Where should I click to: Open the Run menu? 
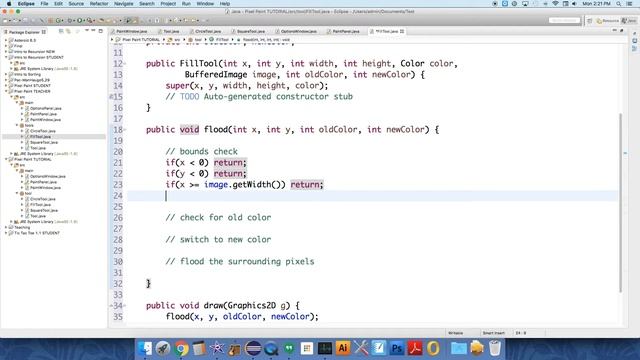(x=186, y=4)
